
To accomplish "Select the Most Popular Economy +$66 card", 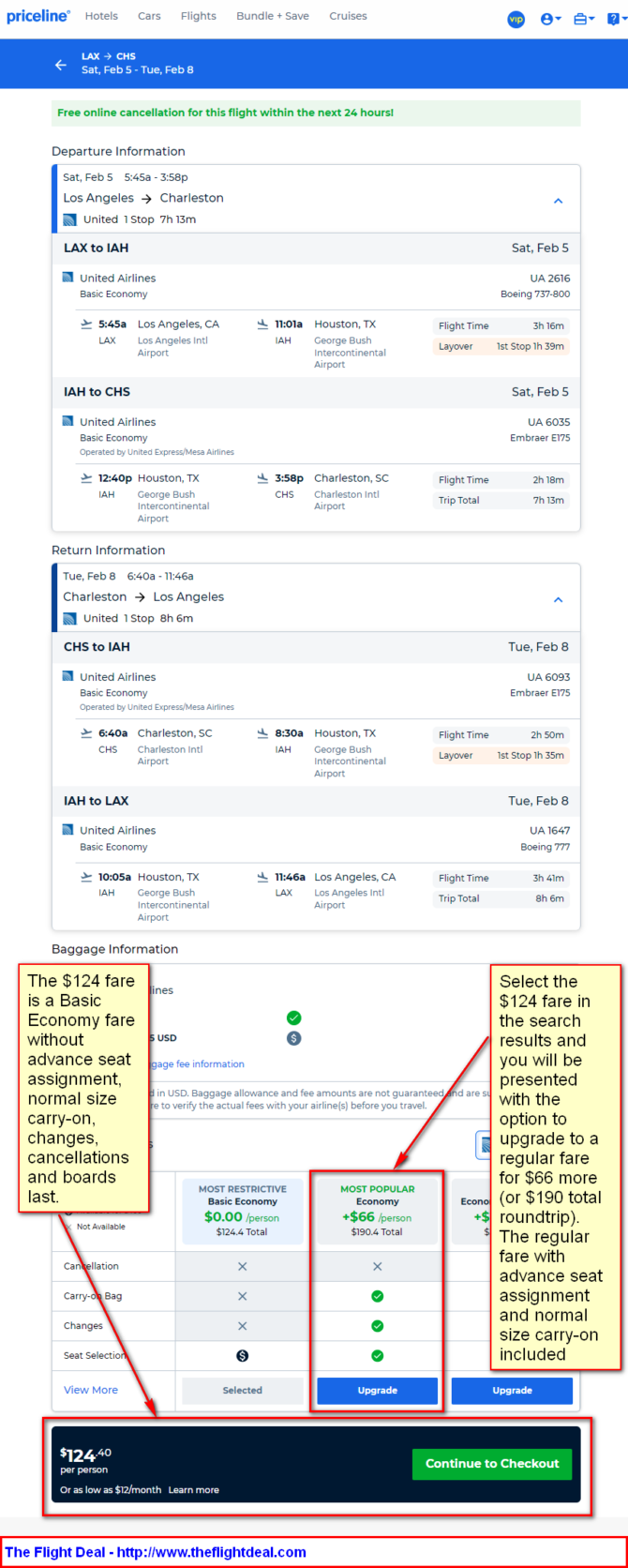I will click(x=377, y=1211).
